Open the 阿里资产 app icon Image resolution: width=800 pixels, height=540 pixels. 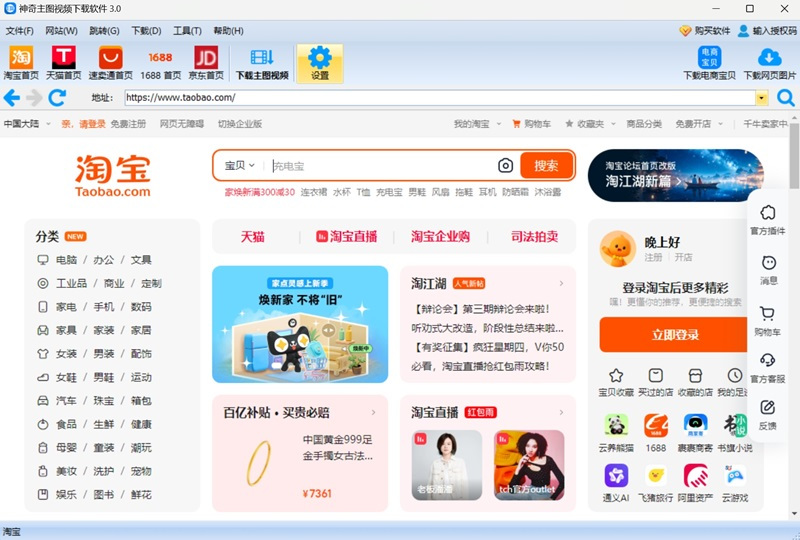point(695,475)
